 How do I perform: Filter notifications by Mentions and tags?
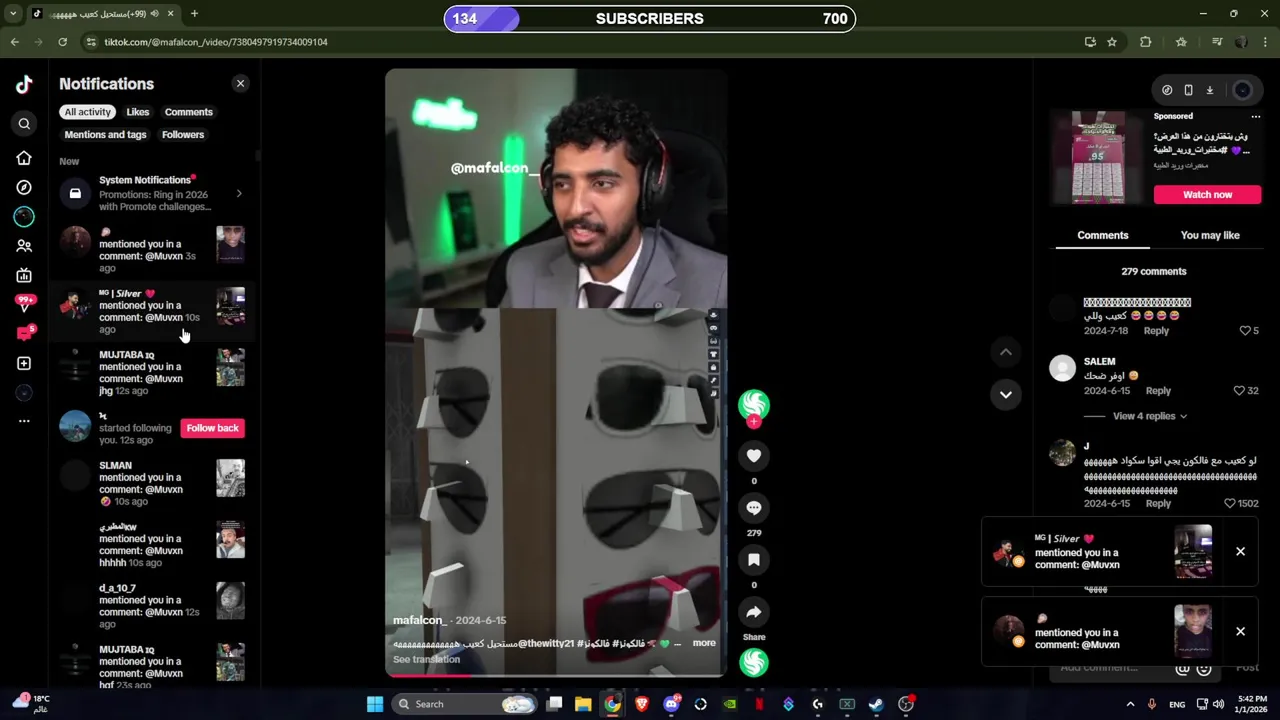105,135
